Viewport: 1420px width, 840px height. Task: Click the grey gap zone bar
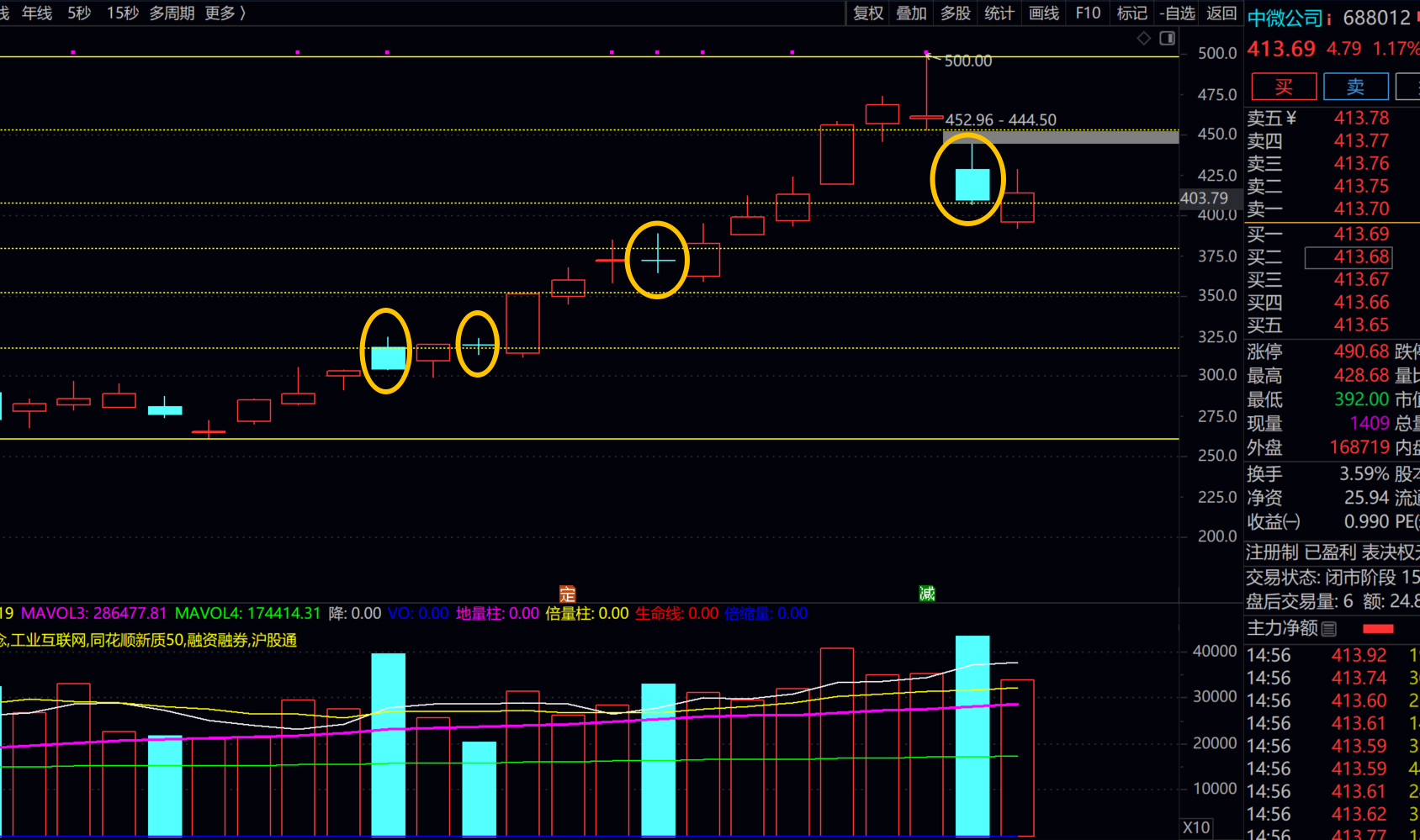(x=1061, y=137)
